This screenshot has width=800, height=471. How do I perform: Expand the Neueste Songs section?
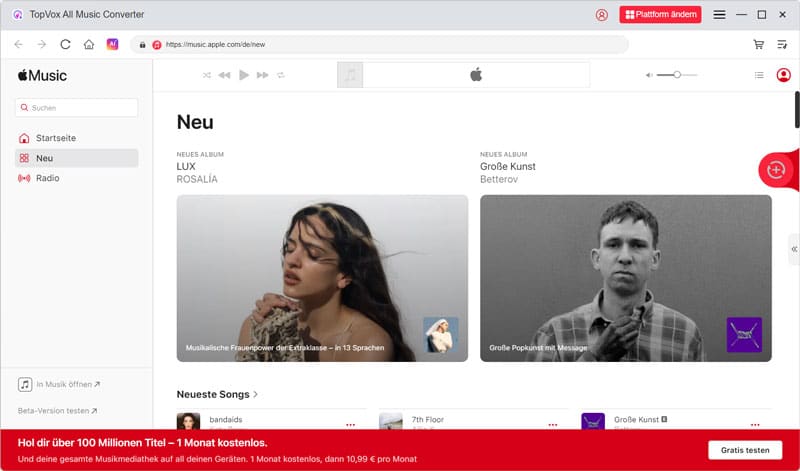pyautogui.click(x=217, y=394)
